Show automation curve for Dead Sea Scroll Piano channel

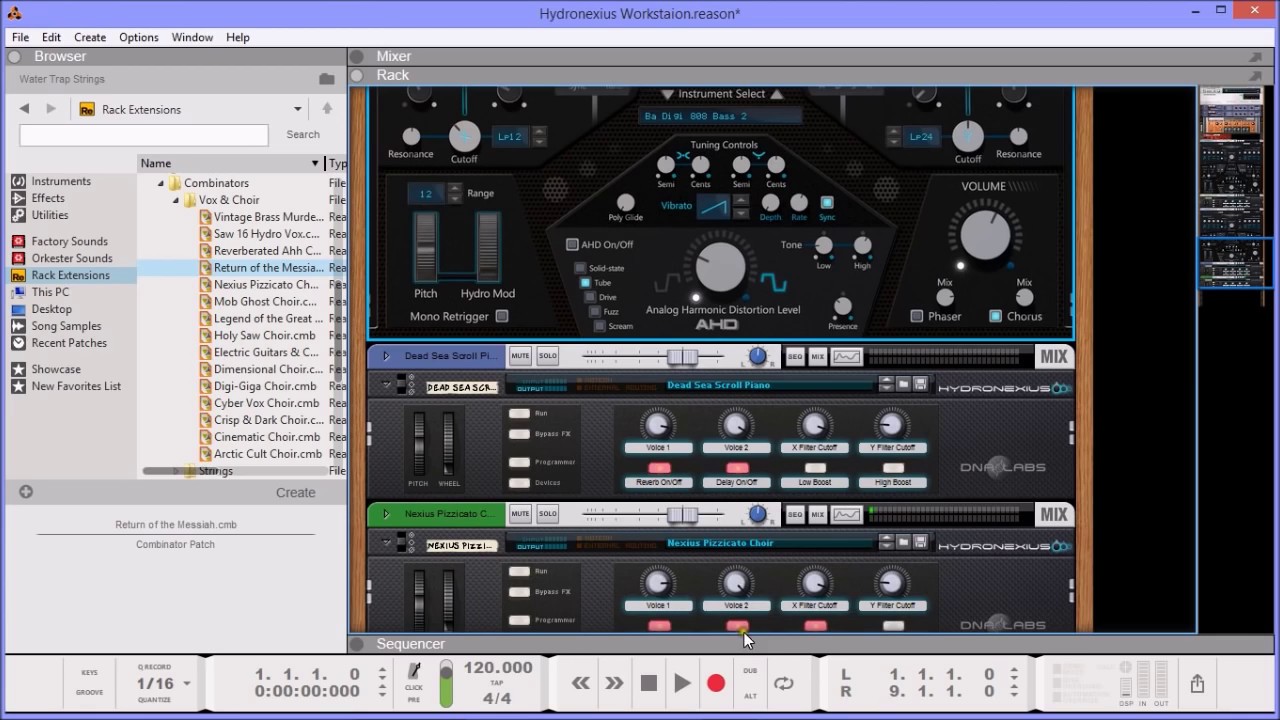tap(846, 356)
